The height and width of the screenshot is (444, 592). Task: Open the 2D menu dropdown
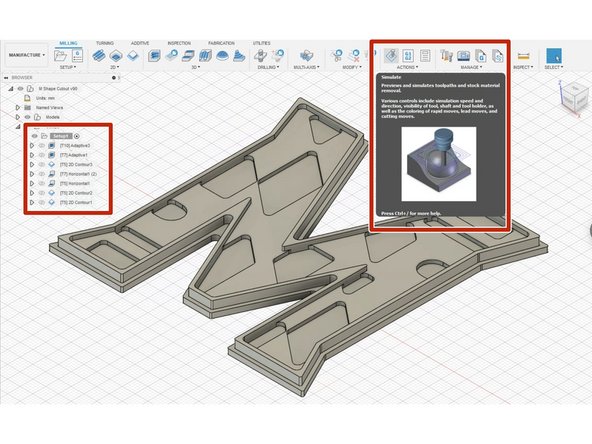coord(115,67)
